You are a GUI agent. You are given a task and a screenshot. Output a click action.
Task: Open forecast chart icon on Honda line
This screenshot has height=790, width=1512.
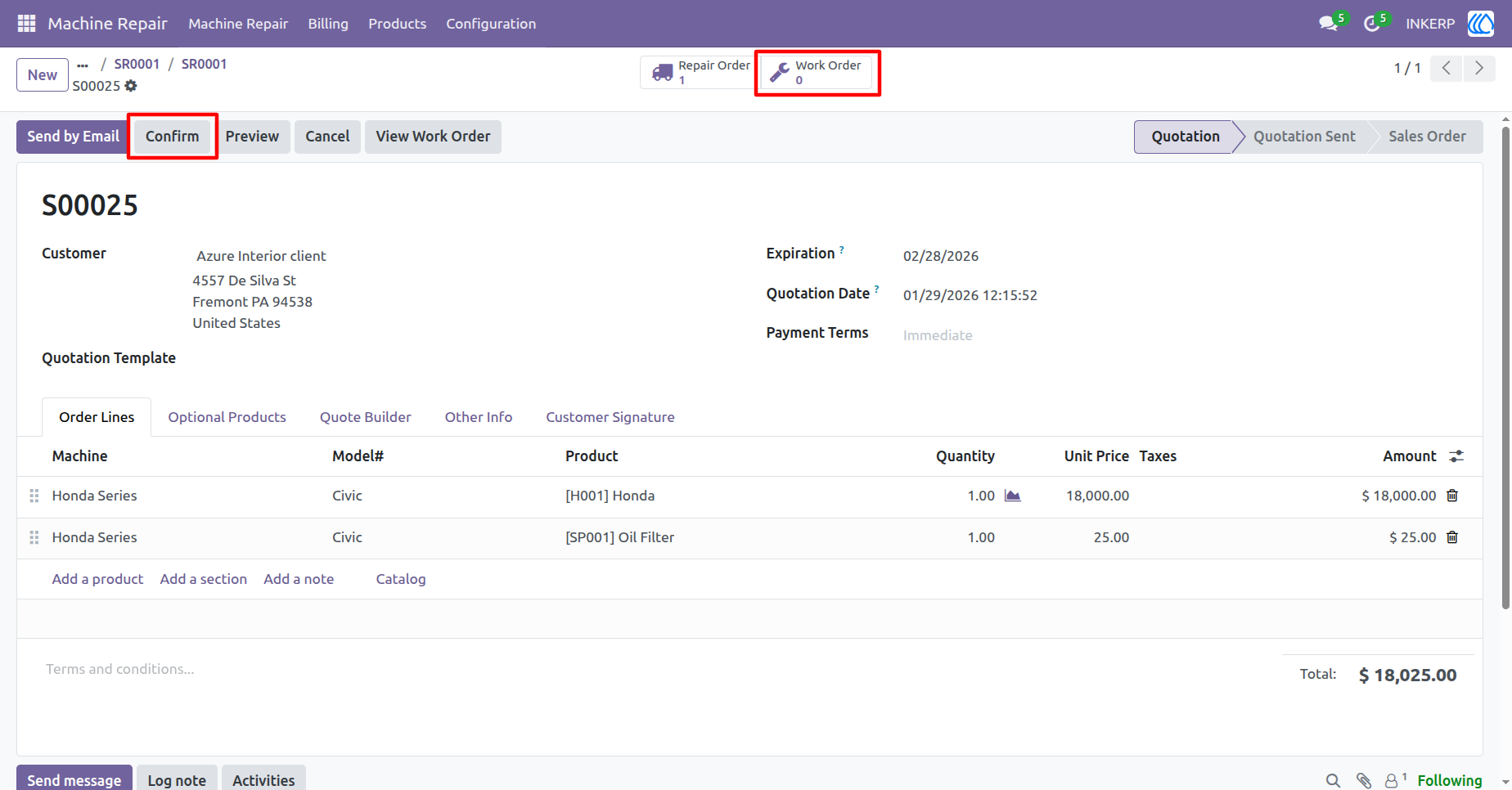pos(1013,496)
